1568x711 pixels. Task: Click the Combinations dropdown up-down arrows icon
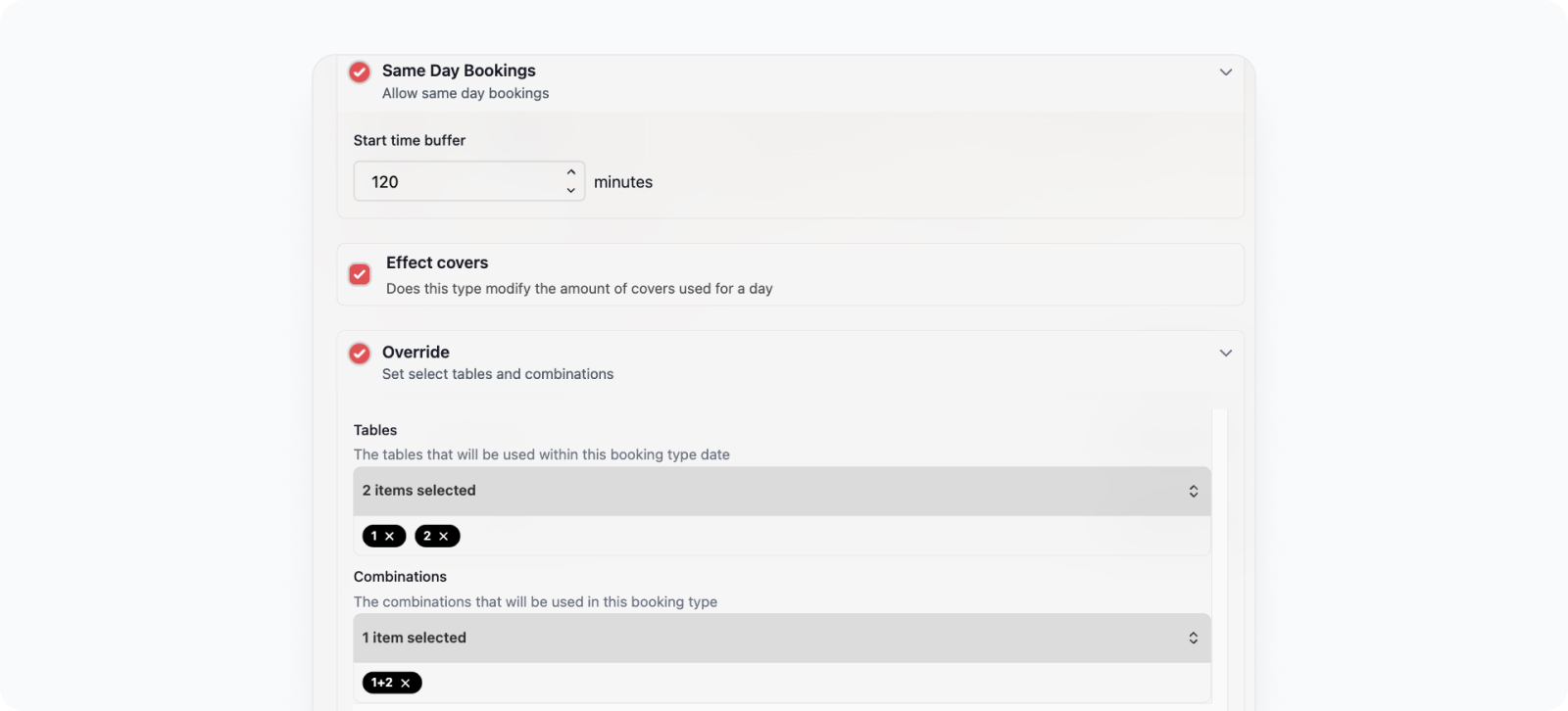tap(1193, 638)
